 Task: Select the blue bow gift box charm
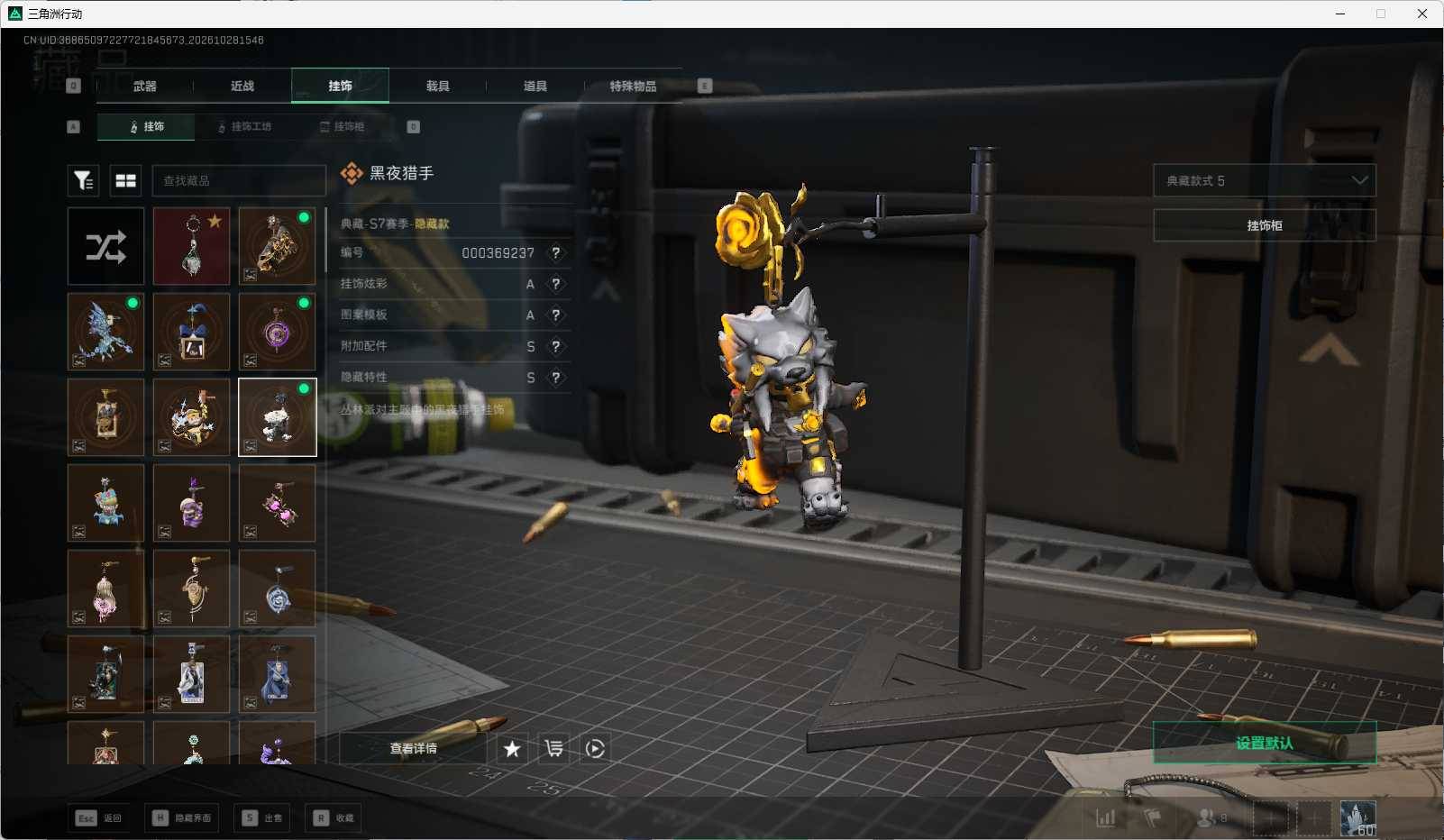point(191,332)
